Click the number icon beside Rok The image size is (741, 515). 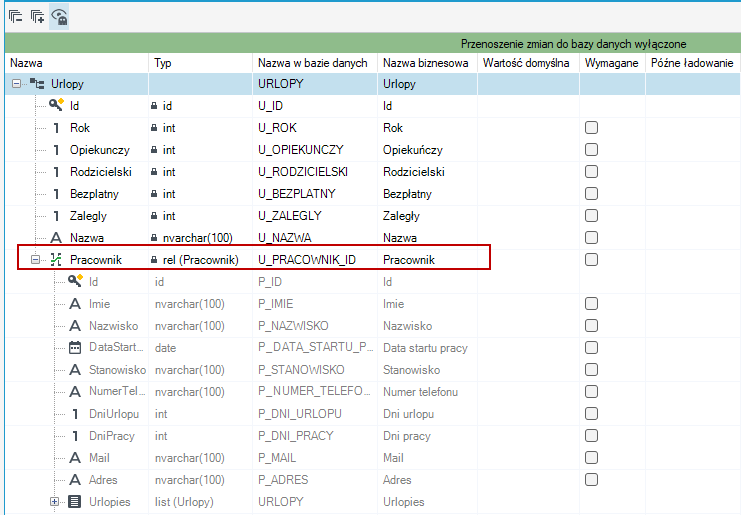(56, 128)
